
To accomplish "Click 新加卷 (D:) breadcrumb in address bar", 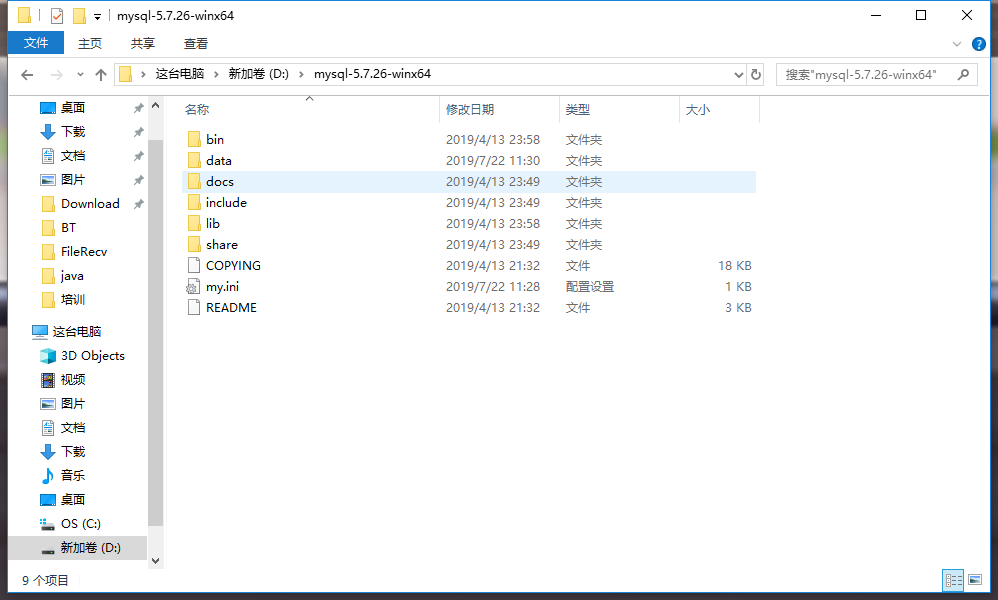I will click(258, 74).
